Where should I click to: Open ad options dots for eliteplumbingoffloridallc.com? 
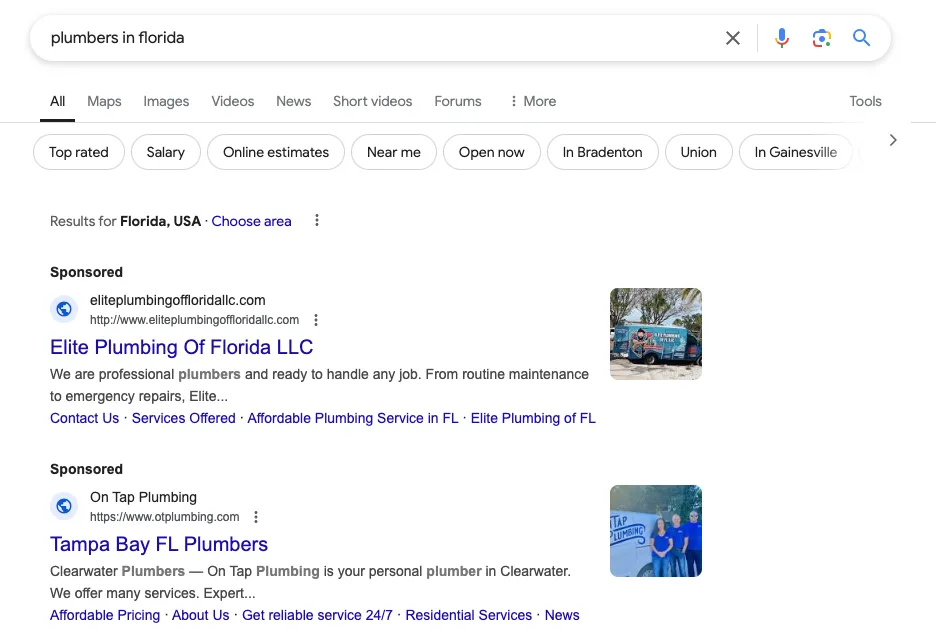coord(316,320)
